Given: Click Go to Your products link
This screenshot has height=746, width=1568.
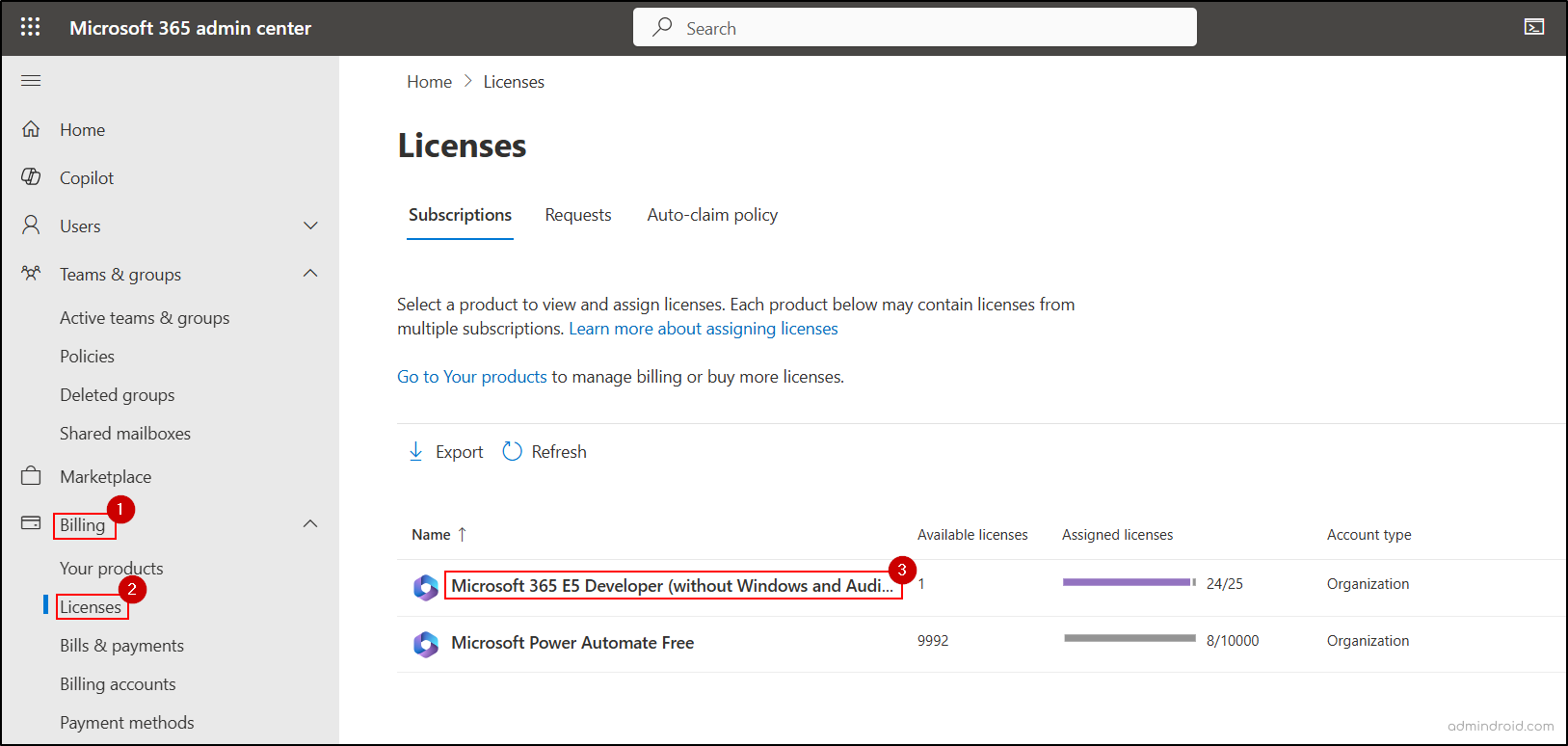Looking at the screenshot, I should tap(472, 377).
